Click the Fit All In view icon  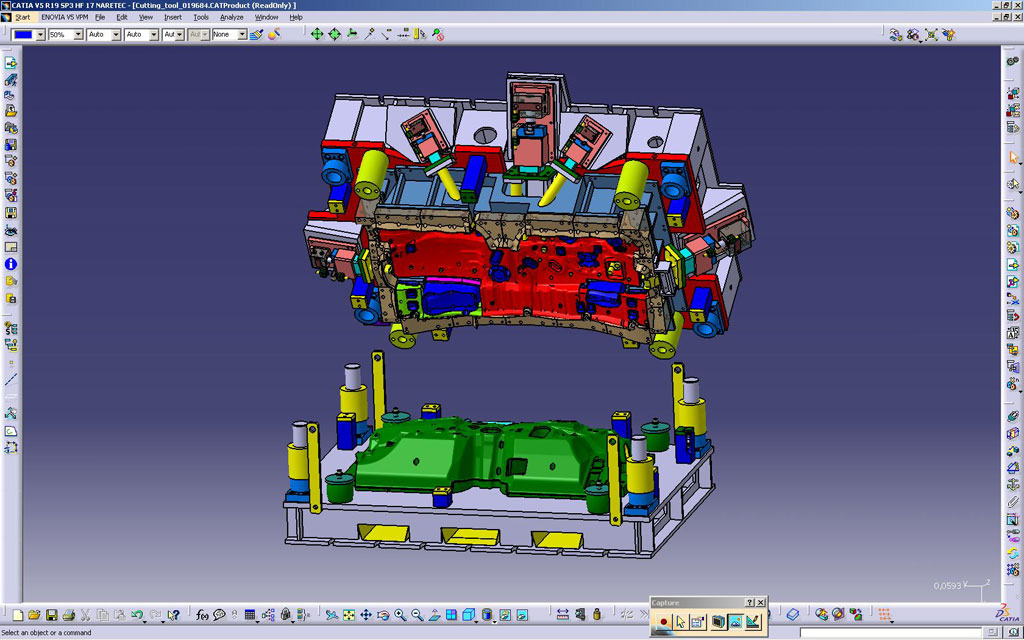point(349,614)
